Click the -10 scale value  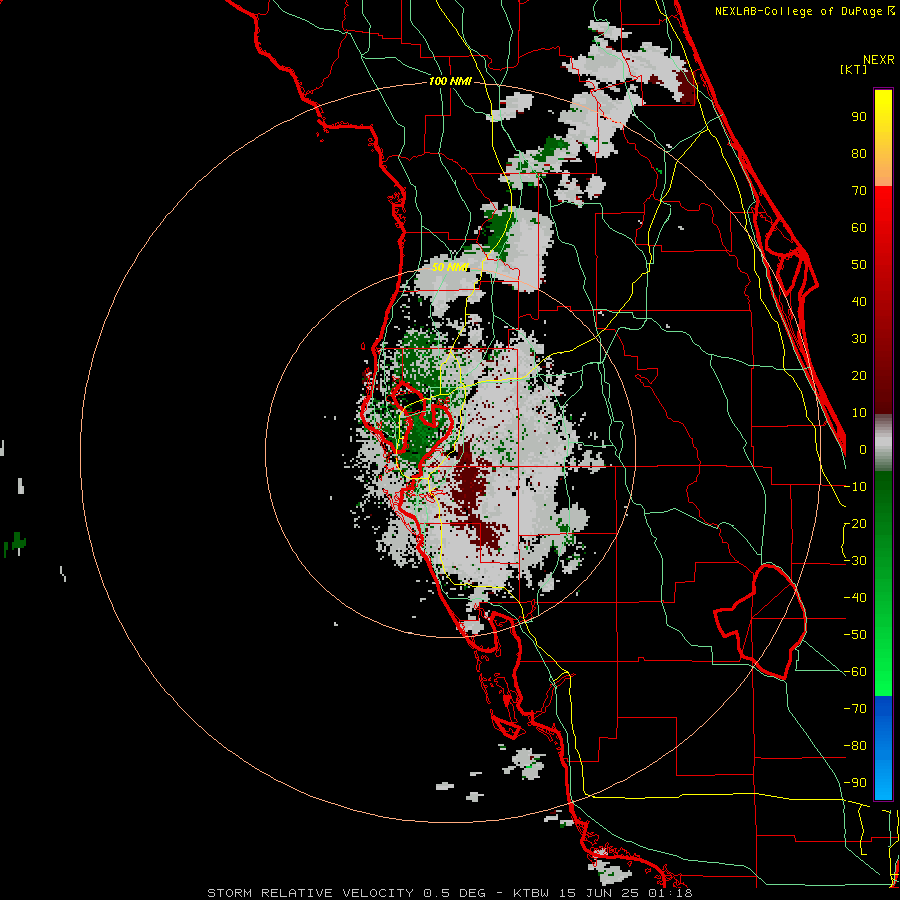[855, 487]
